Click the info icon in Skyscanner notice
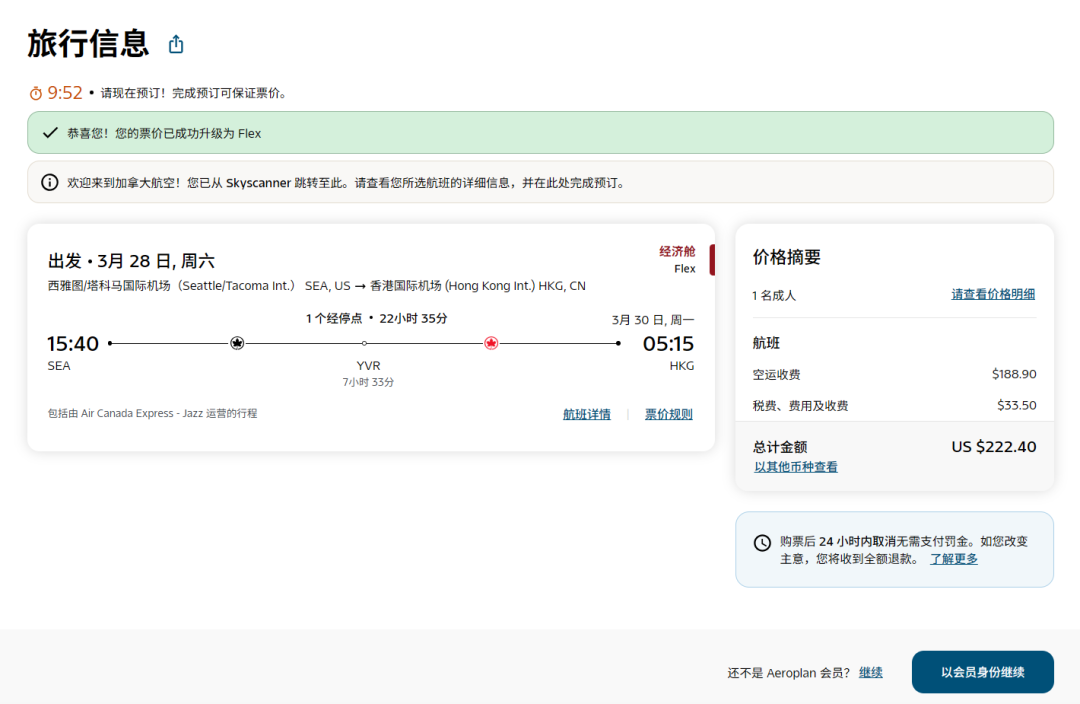Image resolution: width=1080 pixels, height=704 pixels. coord(49,183)
